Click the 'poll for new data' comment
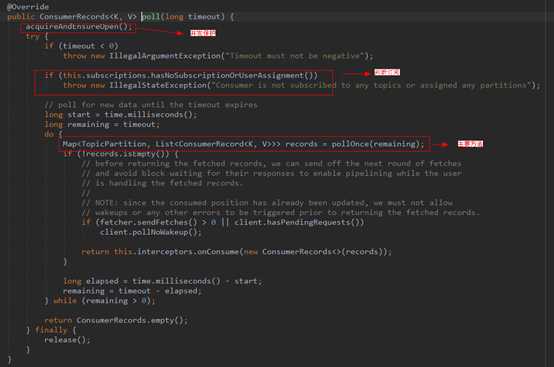 coord(151,105)
